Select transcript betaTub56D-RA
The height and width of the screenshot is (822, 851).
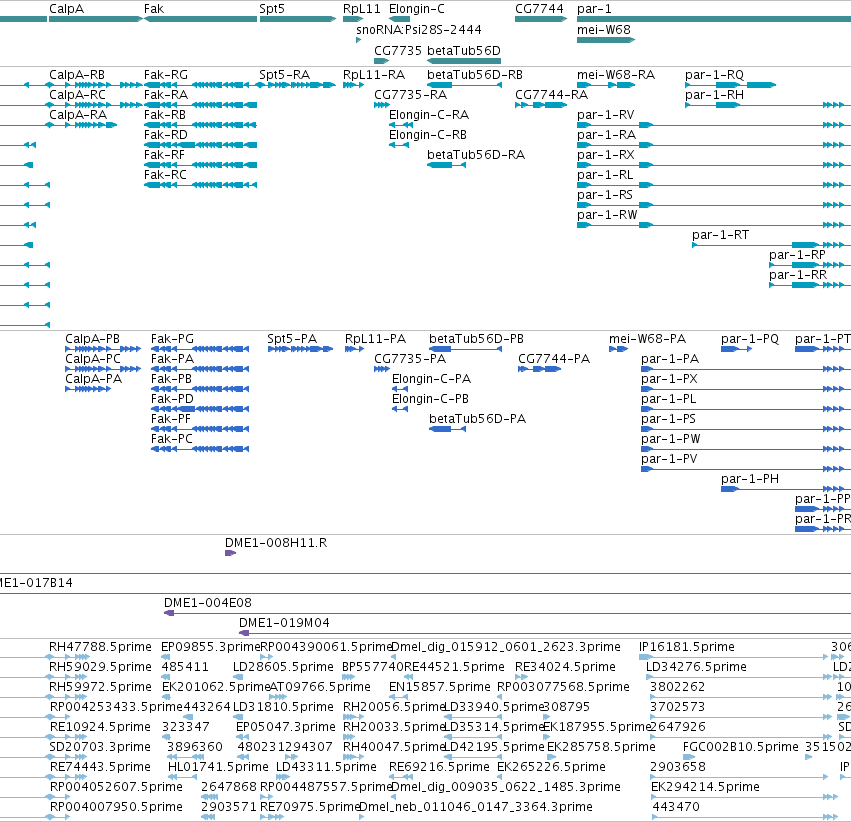(447, 165)
